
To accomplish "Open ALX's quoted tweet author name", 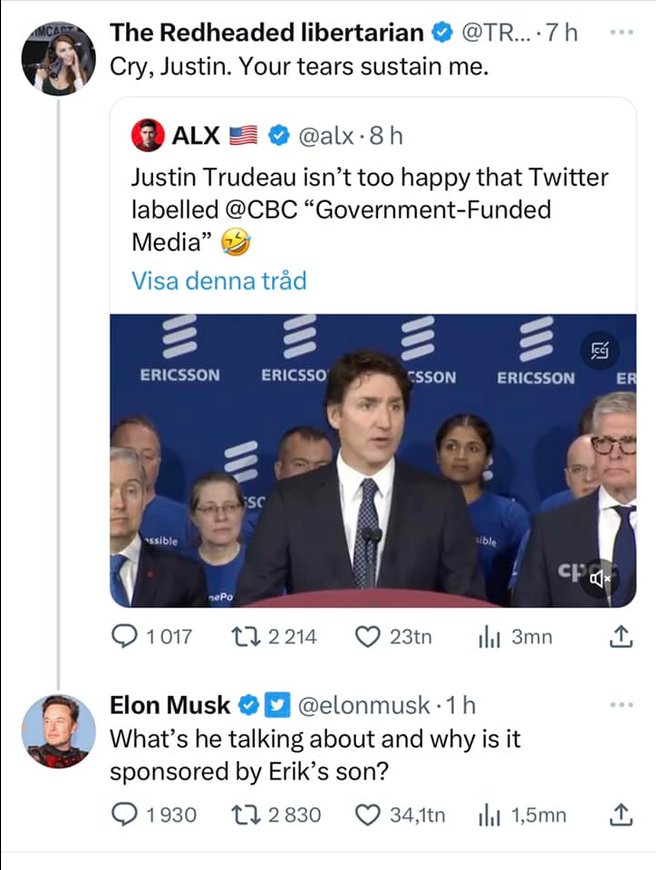I will click(x=194, y=133).
